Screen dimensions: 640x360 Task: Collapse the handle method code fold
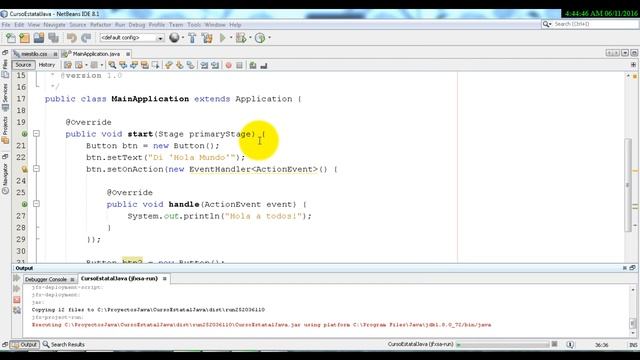point(36,204)
